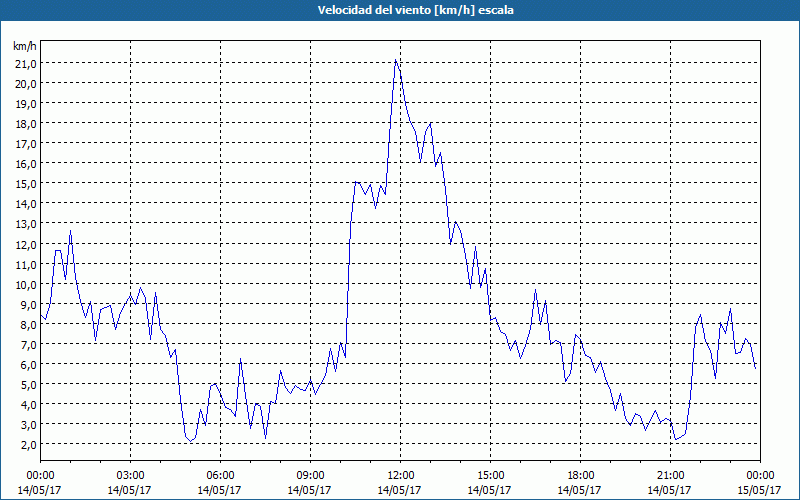The image size is (800, 500).
Task: Click the "18:00" x-axis time label
Action: click(580, 476)
